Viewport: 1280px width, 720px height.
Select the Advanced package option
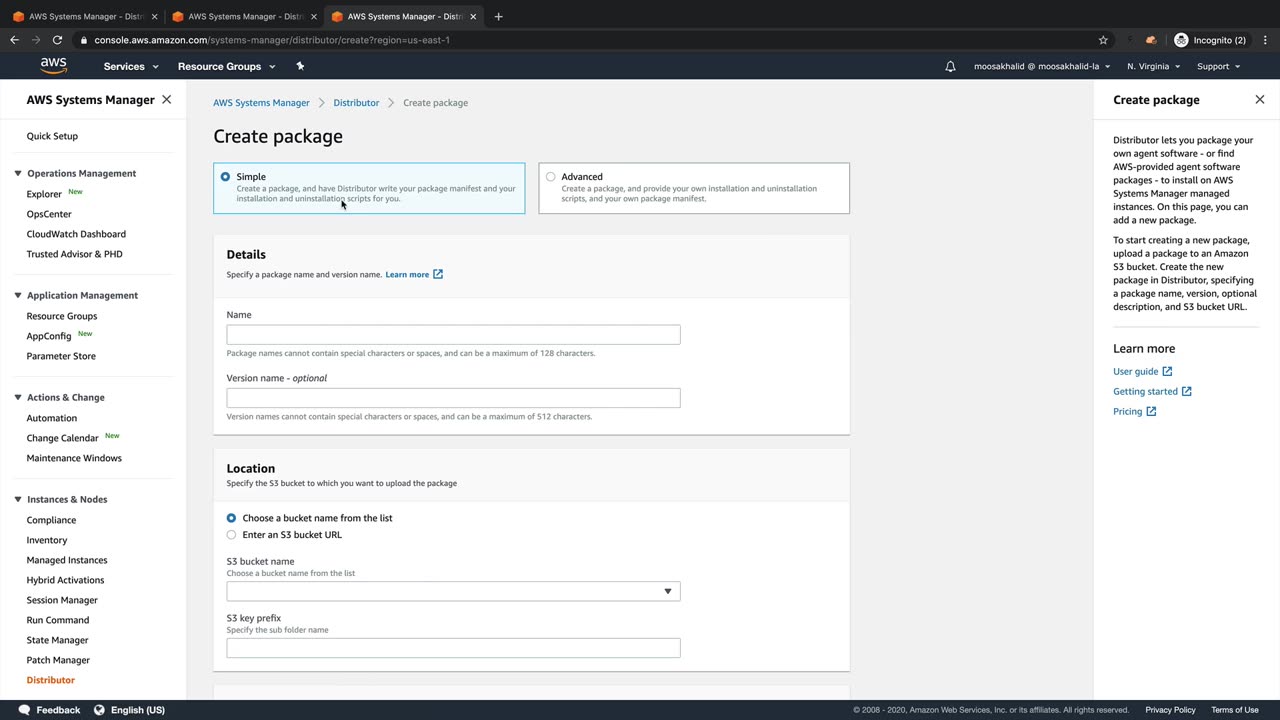551,177
